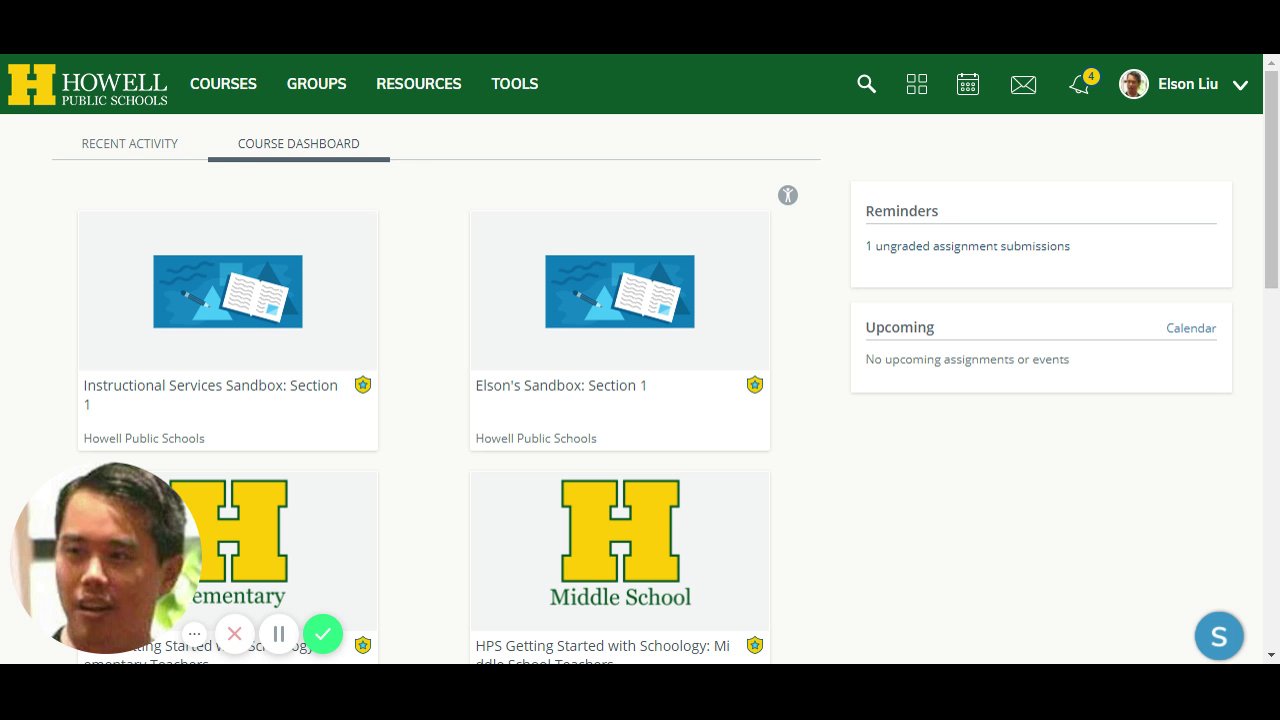The width and height of the screenshot is (1280, 720).
Task: Click the Instructional Services Sandbox course thumbnail
Action: point(228,291)
